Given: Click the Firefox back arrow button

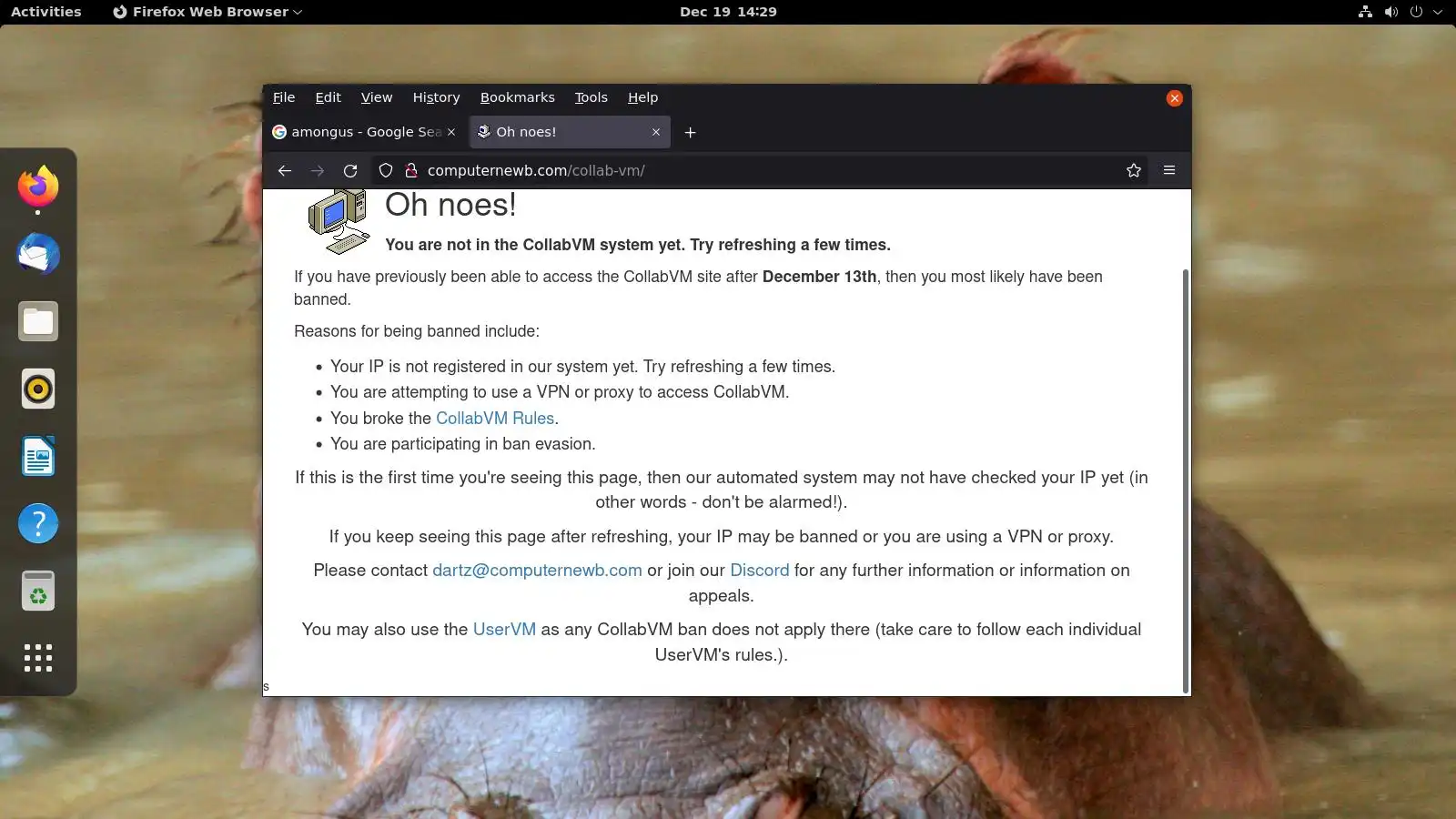Looking at the screenshot, I should pyautogui.click(x=285, y=170).
